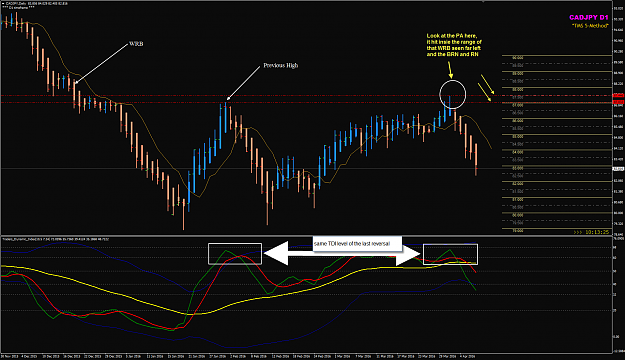Click the Traders_Dynamic_Index indicator label

click(56, 239)
